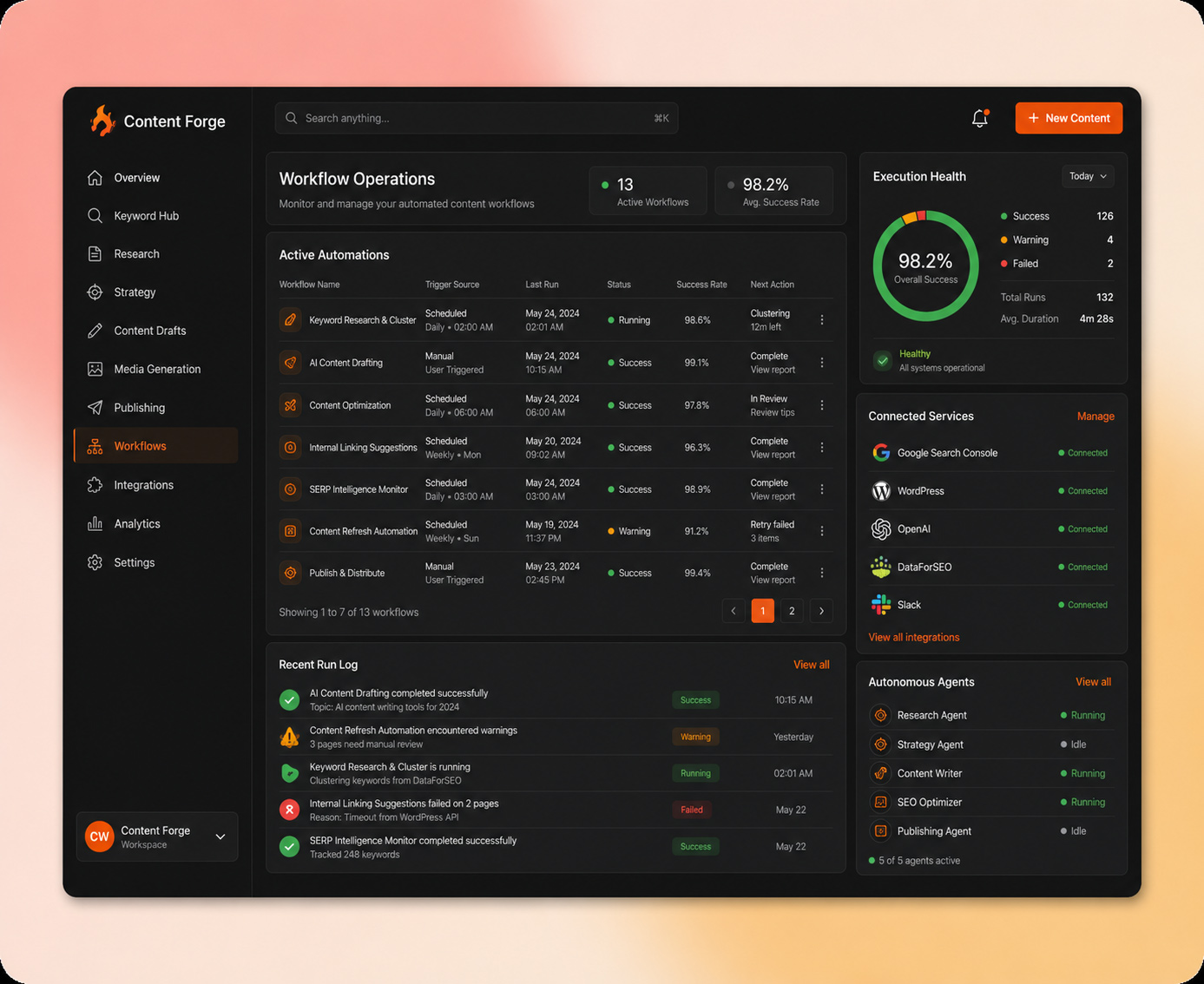Open the View all integrations link

click(914, 637)
